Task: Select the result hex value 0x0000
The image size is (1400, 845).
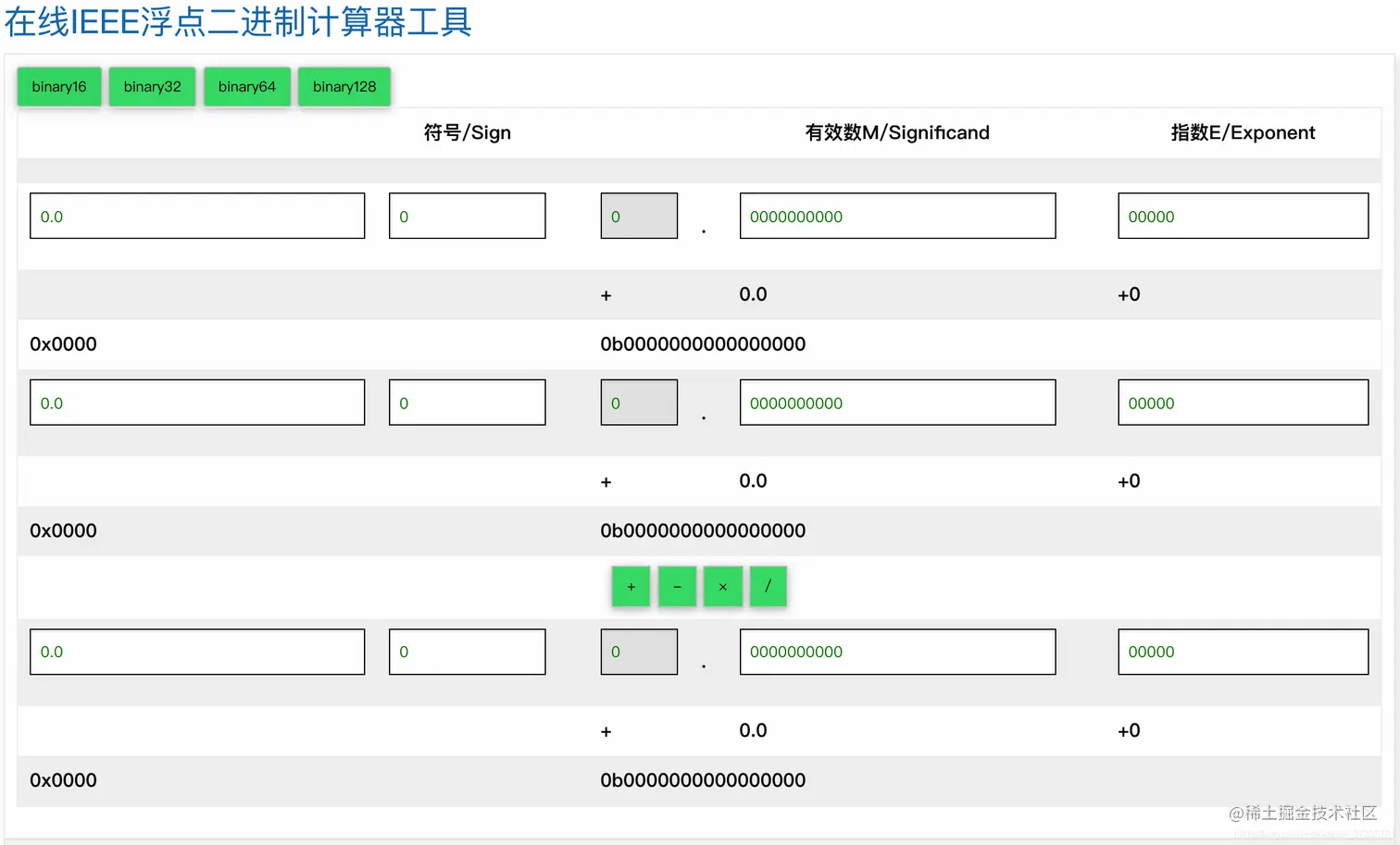Action: 63,780
